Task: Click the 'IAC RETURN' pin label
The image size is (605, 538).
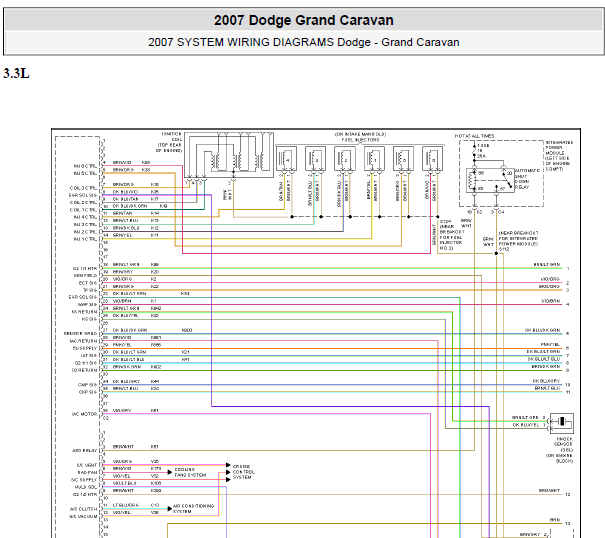Action: (x=83, y=341)
